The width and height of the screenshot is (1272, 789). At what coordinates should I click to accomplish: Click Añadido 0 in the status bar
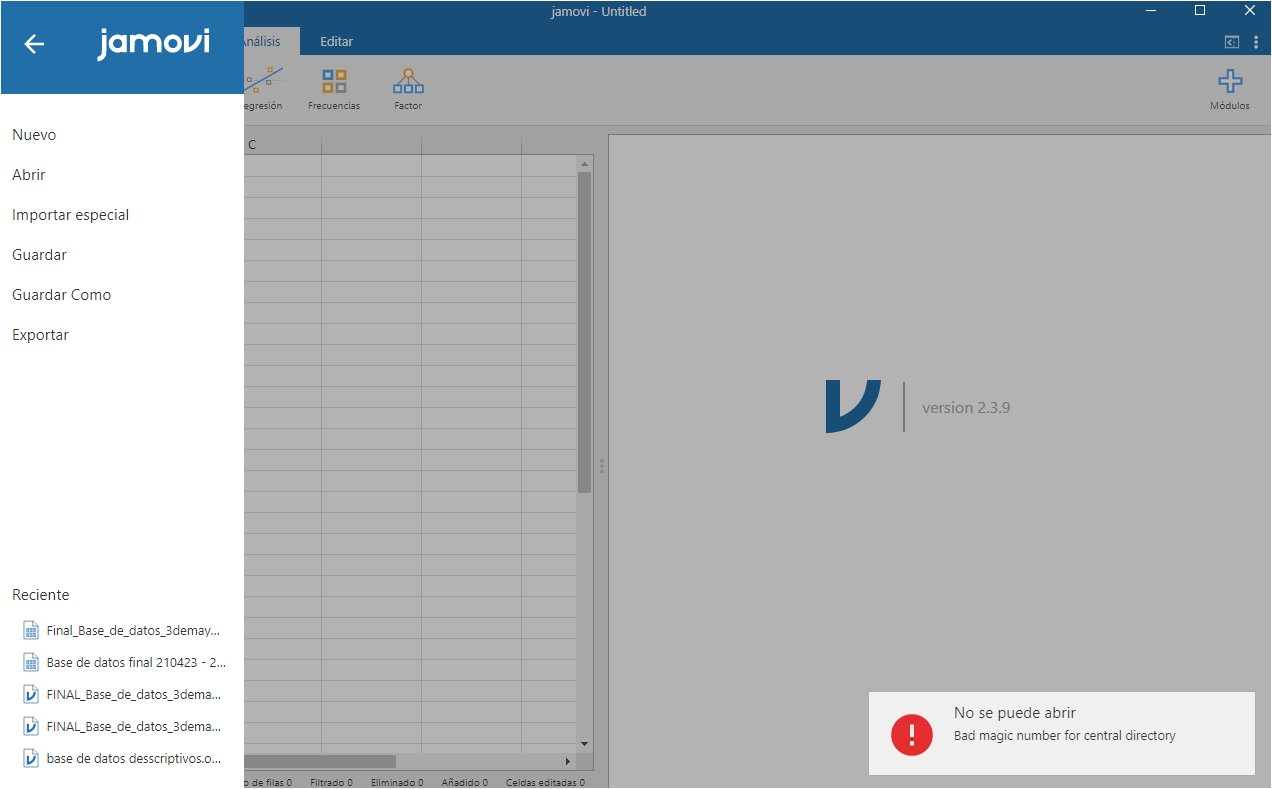point(465,783)
